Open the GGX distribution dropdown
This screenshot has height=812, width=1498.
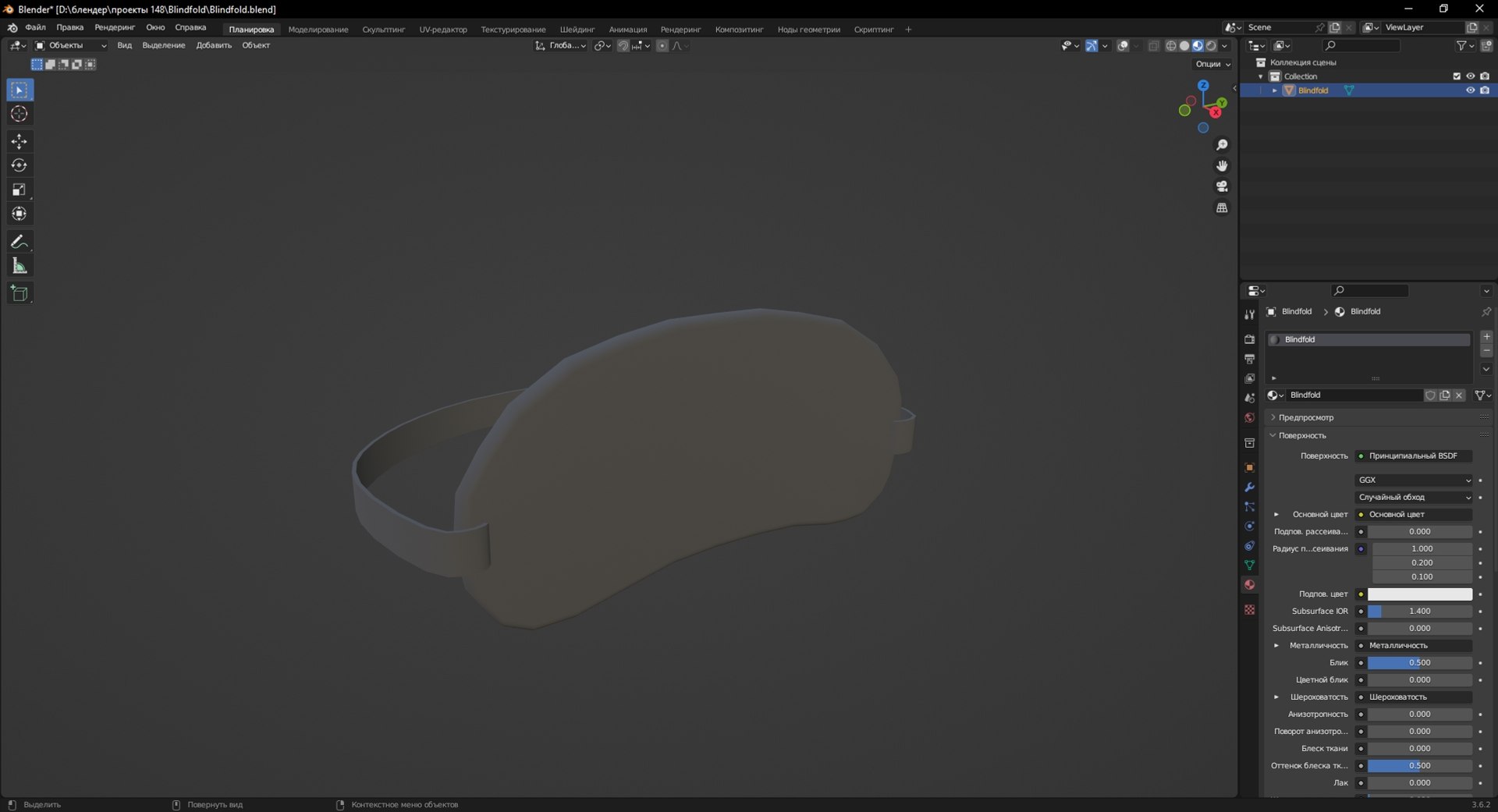[x=1414, y=480]
